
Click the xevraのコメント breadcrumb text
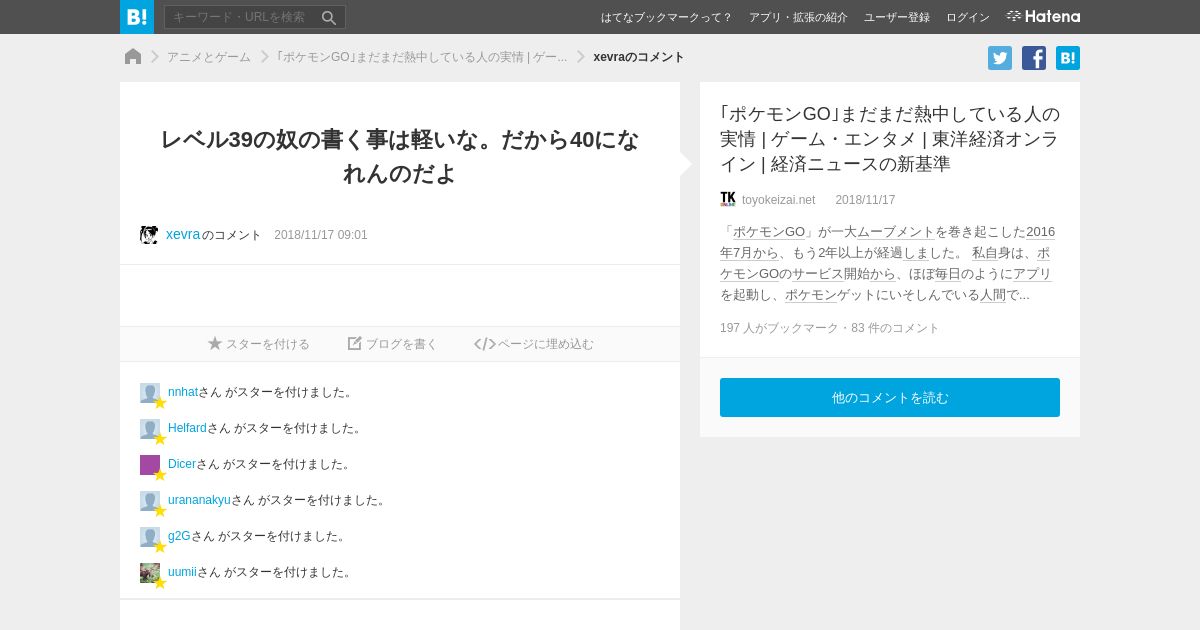tap(639, 57)
